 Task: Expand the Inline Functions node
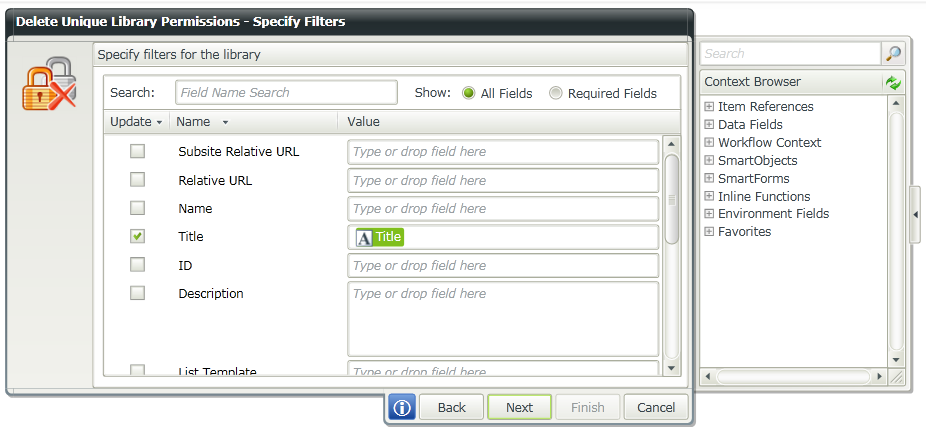(x=709, y=197)
